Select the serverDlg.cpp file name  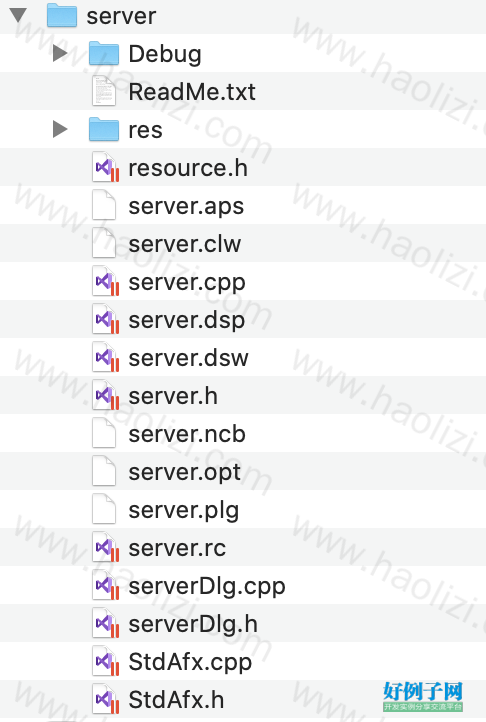pos(207,587)
